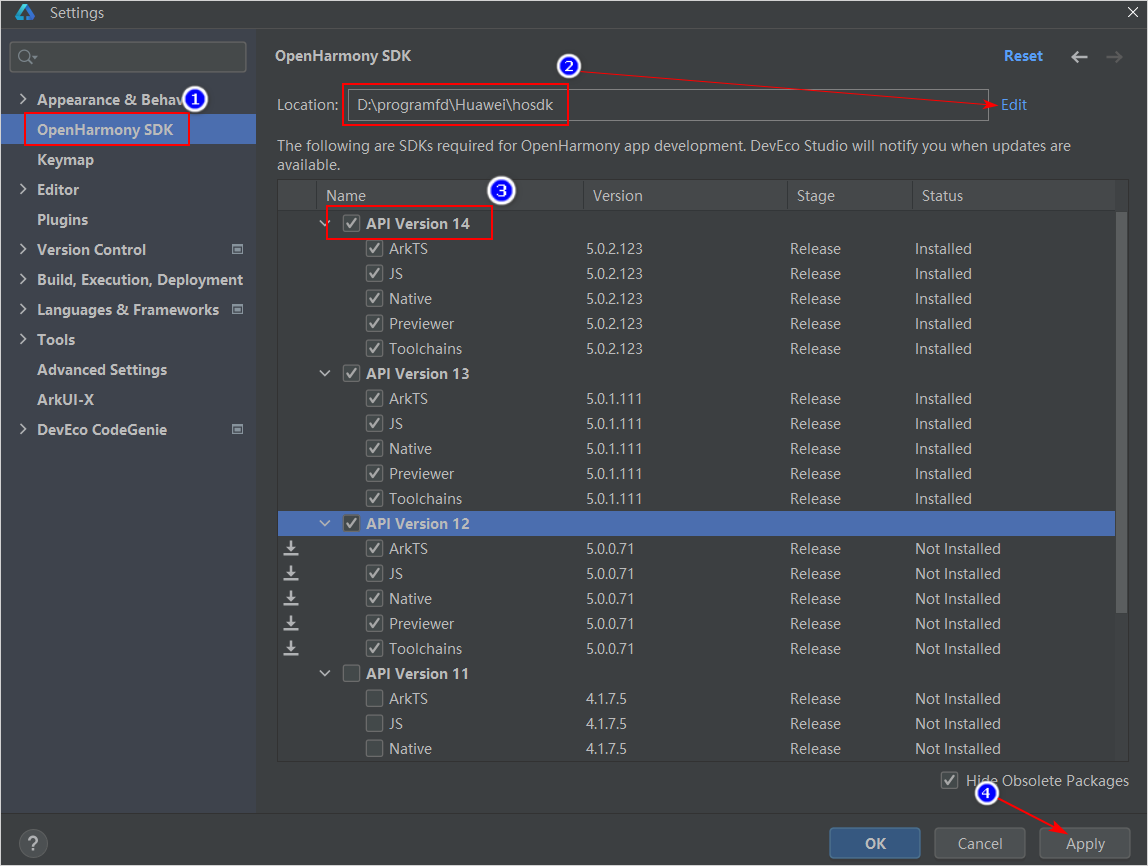Screen dimensions: 1148x866
Task: Enable the API Version 11 checkbox
Action: [351, 673]
